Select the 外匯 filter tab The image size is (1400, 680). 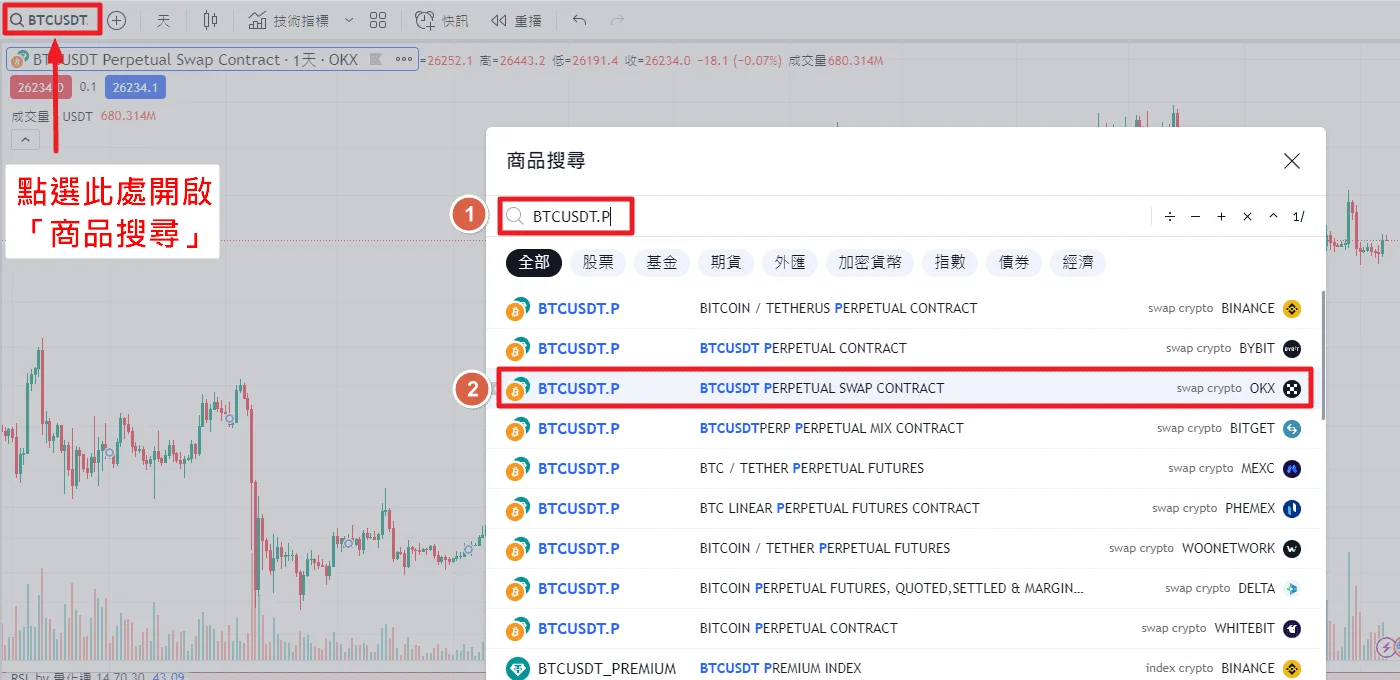790,262
